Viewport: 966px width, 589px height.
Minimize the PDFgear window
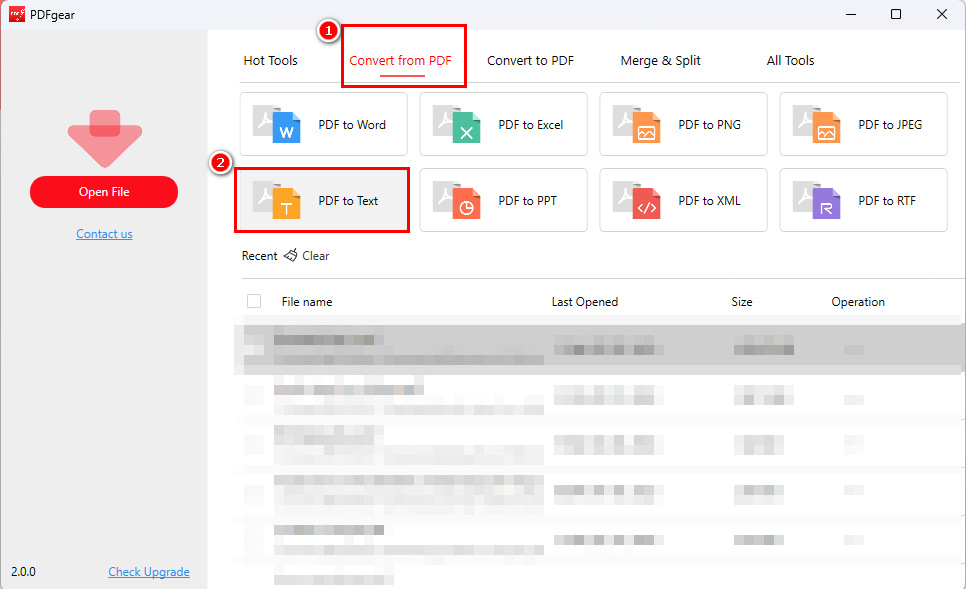[x=851, y=14]
